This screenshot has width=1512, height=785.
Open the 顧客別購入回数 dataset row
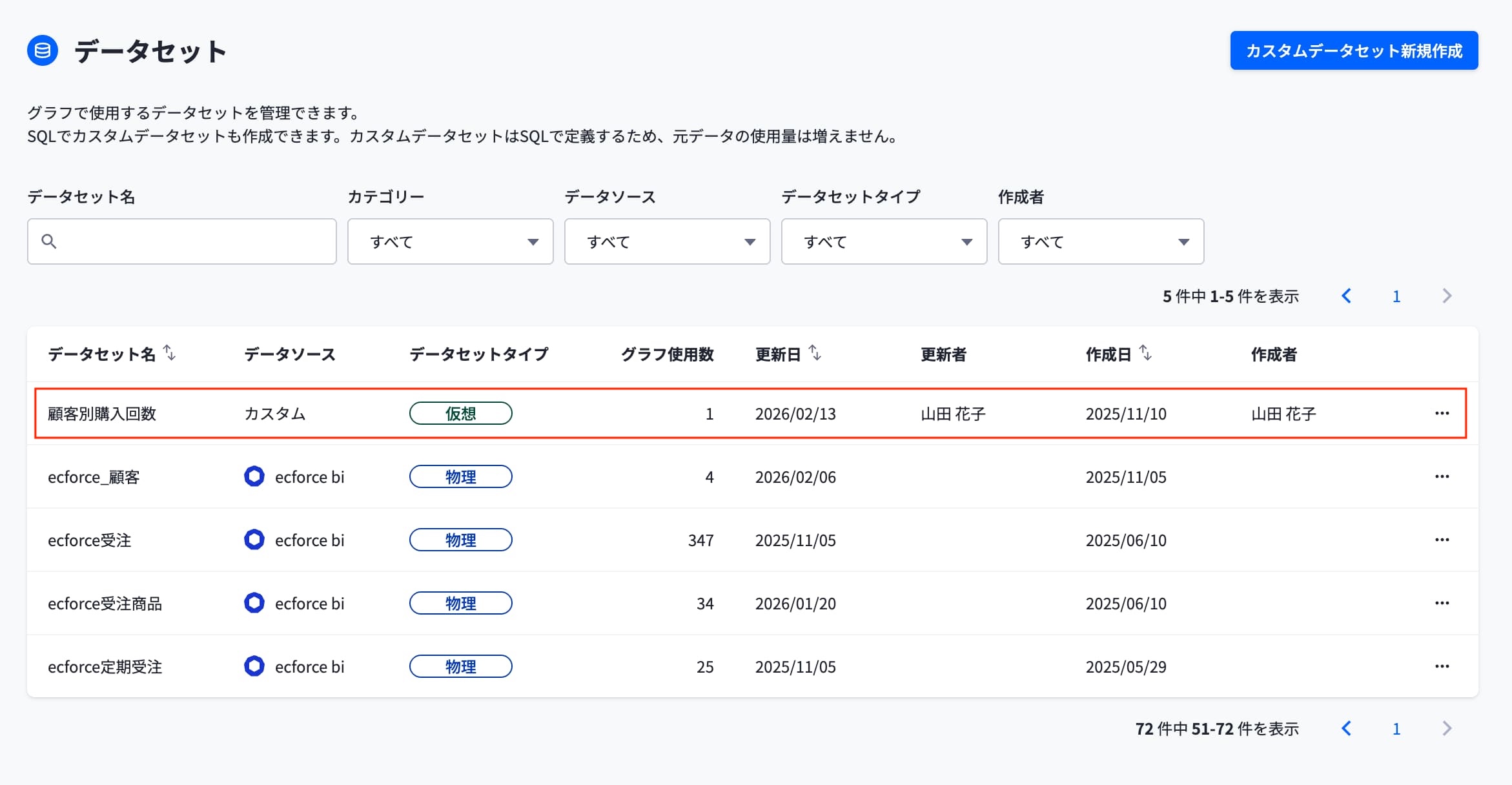750,413
